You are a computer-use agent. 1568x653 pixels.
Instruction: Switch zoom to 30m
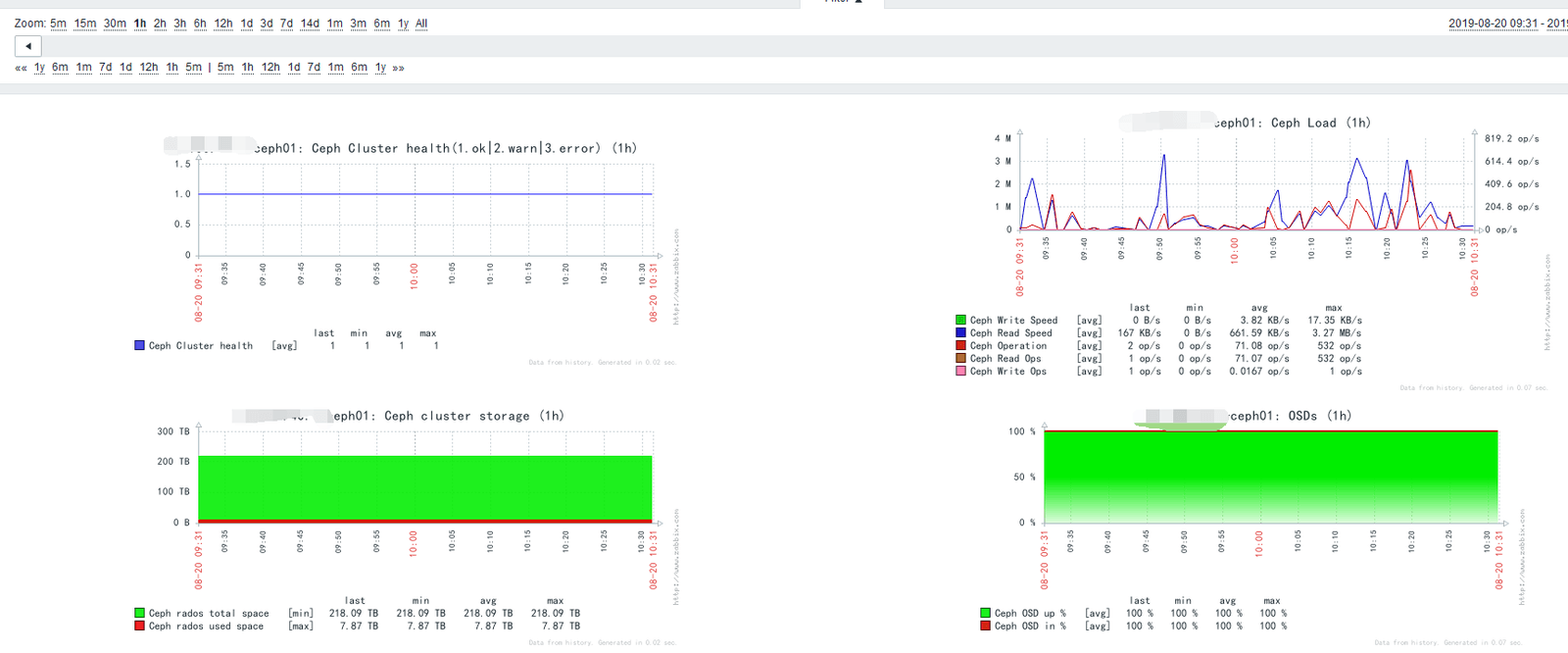click(x=115, y=24)
